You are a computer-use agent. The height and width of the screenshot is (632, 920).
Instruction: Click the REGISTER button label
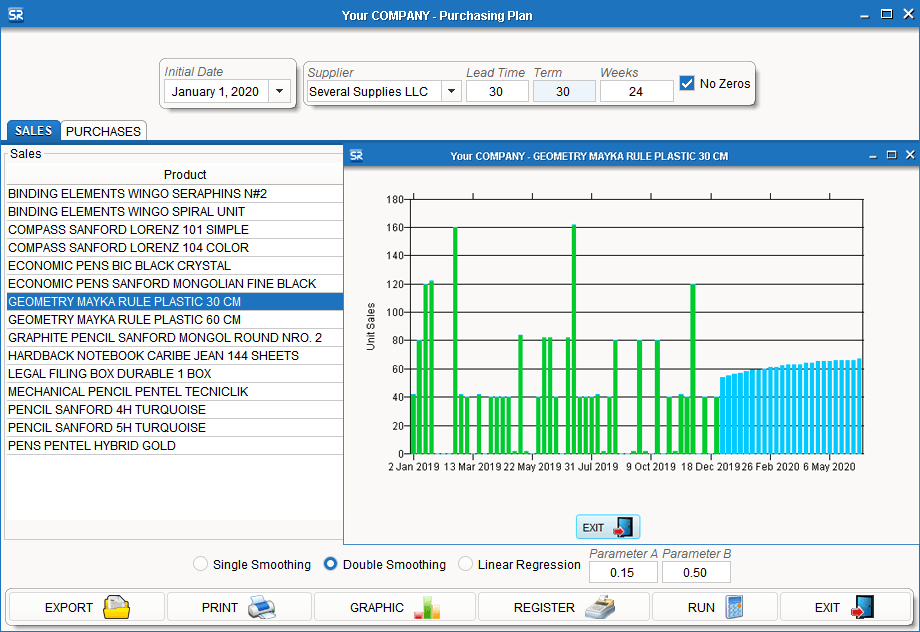(x=544, y=607)
